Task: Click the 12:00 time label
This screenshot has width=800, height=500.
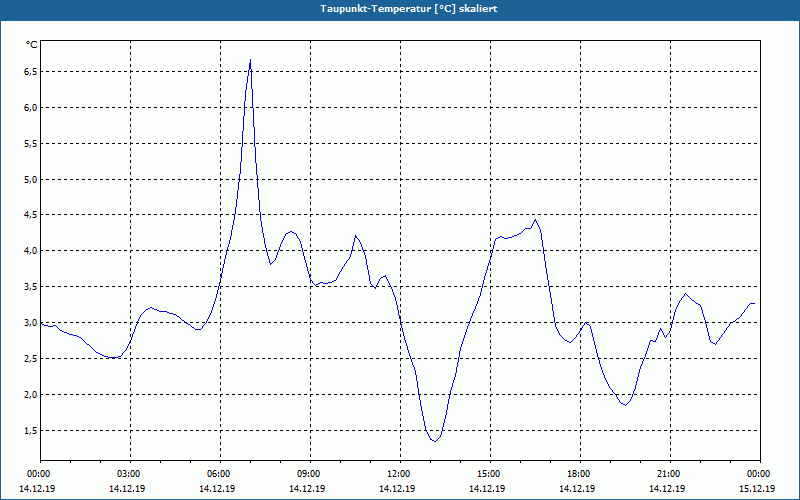Action: pyautogui.click(x=399, y=474)
